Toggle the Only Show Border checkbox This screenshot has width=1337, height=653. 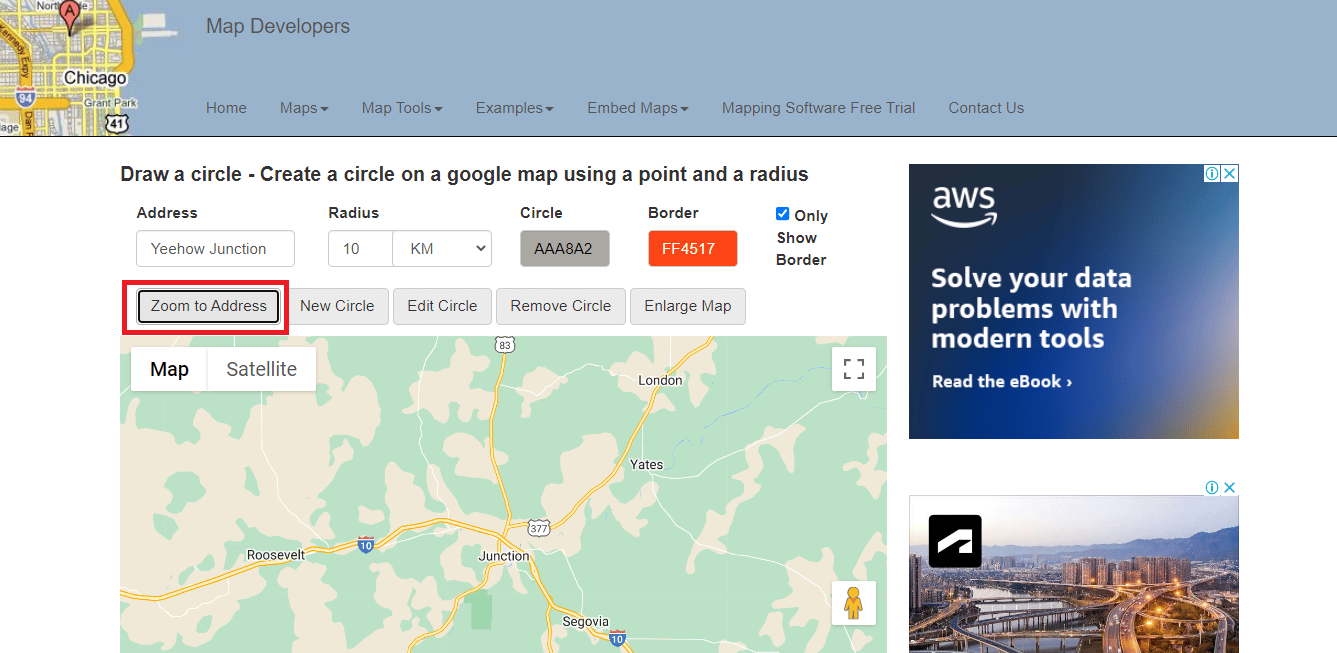(783, 214)
